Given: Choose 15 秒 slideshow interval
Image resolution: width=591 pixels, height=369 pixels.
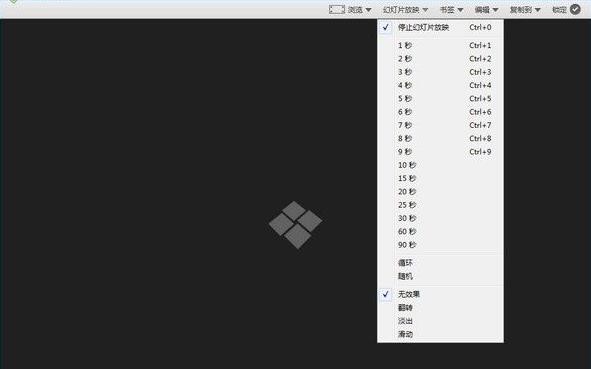Looking at the screenshot, I should pyautogui.click(x=440, y=178).
